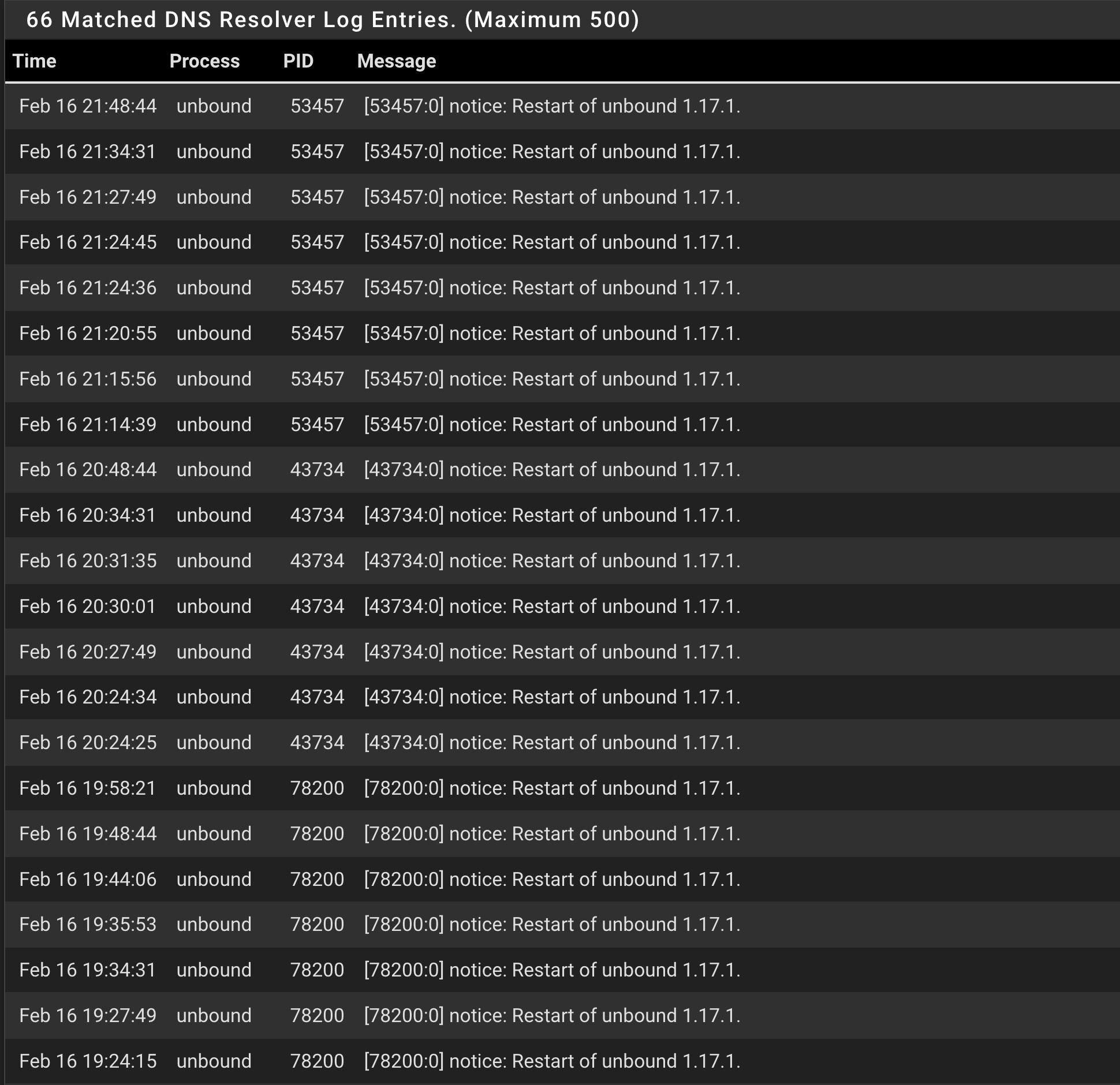Select timestamp Feb 16 20:34:31
Viewport: 1120px width, 1085px height.
click(x=88, y=515)
